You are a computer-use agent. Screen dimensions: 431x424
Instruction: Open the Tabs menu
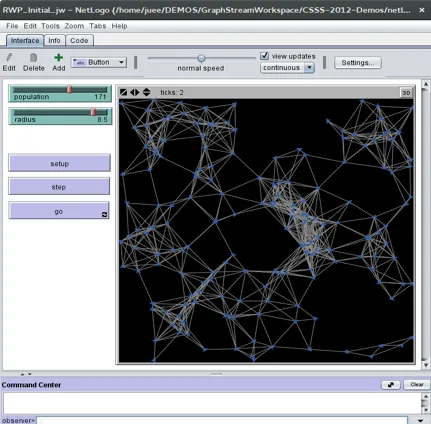(x=98, y=26)
